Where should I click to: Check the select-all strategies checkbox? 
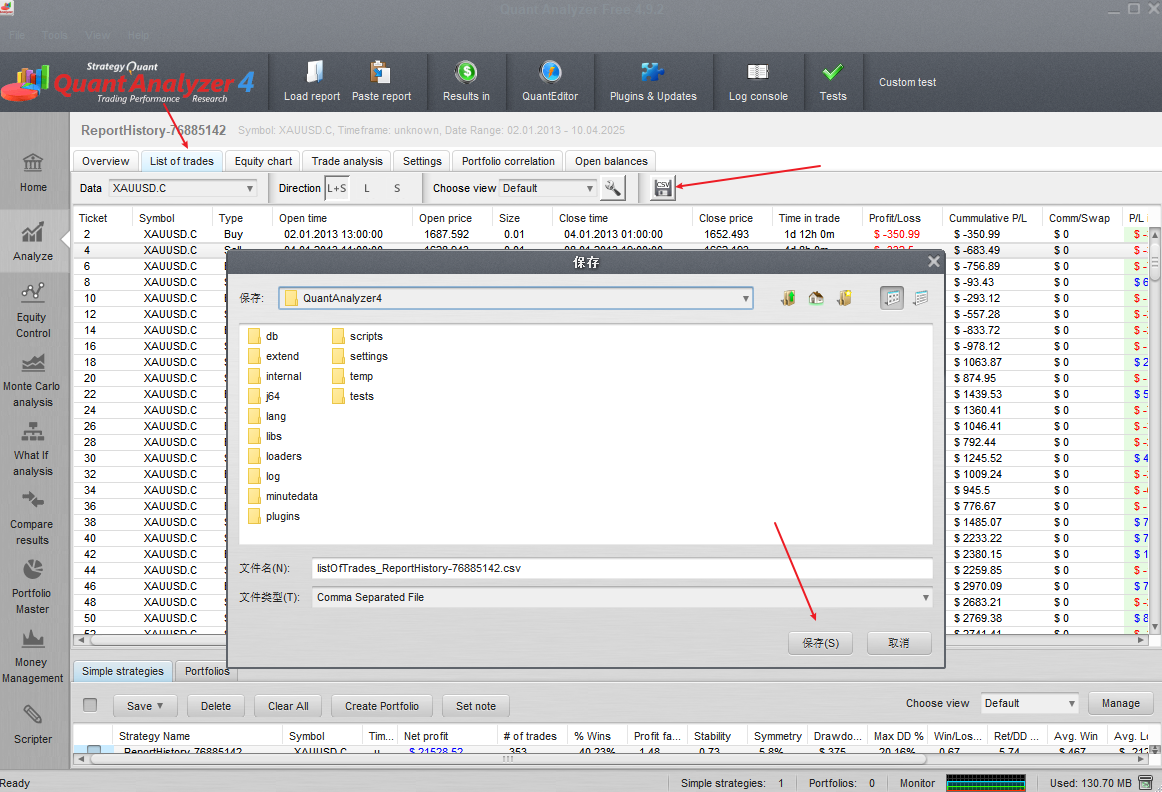pos(90,705)
